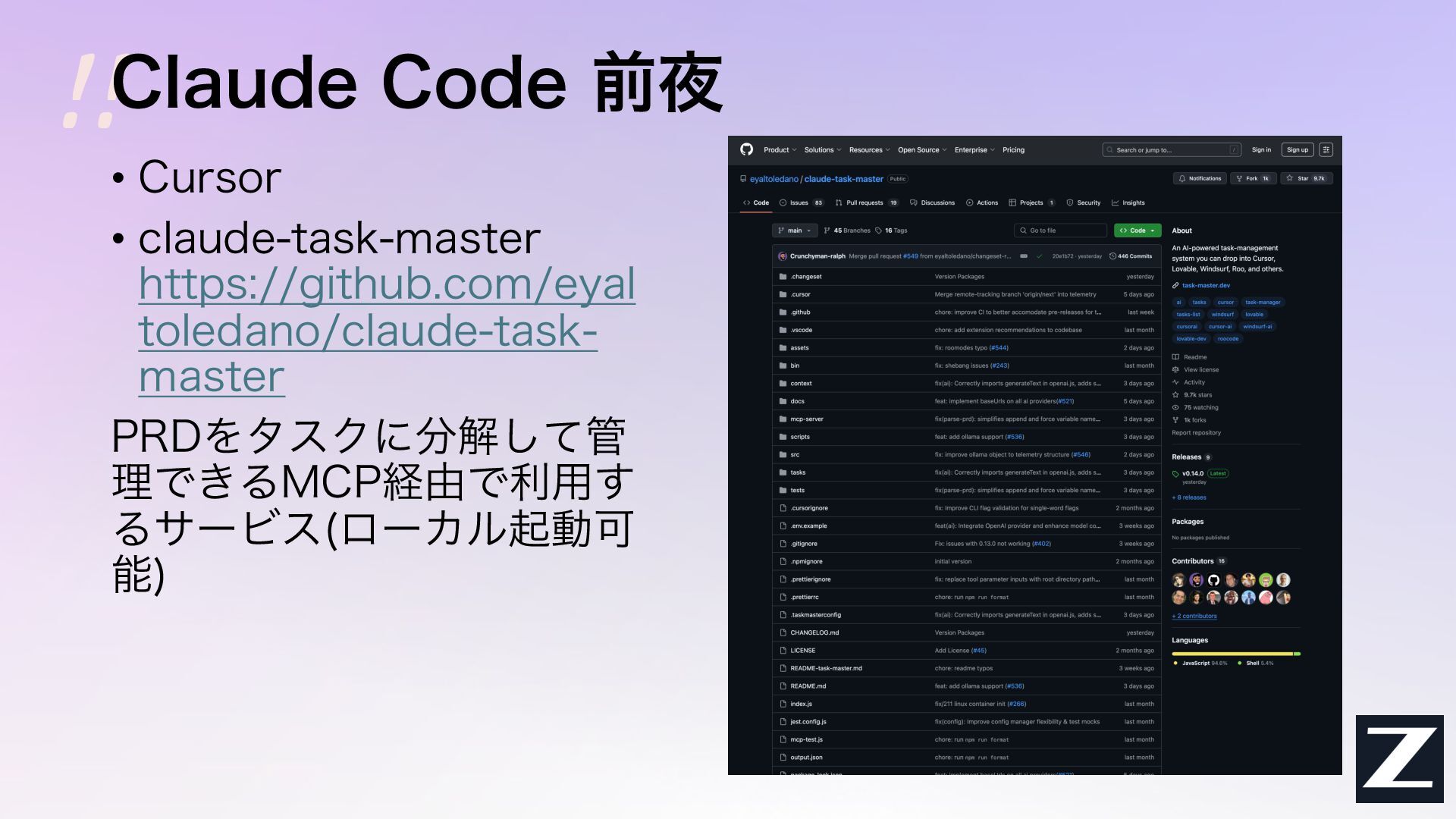
Task: Expand the Solutions menu
Action: pyautogui.click(x=822, y=150)
